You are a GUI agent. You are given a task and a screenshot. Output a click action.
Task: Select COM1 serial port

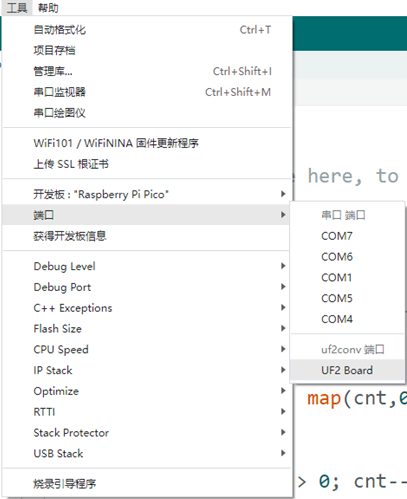pyautogui.click(x=347, y=277)
